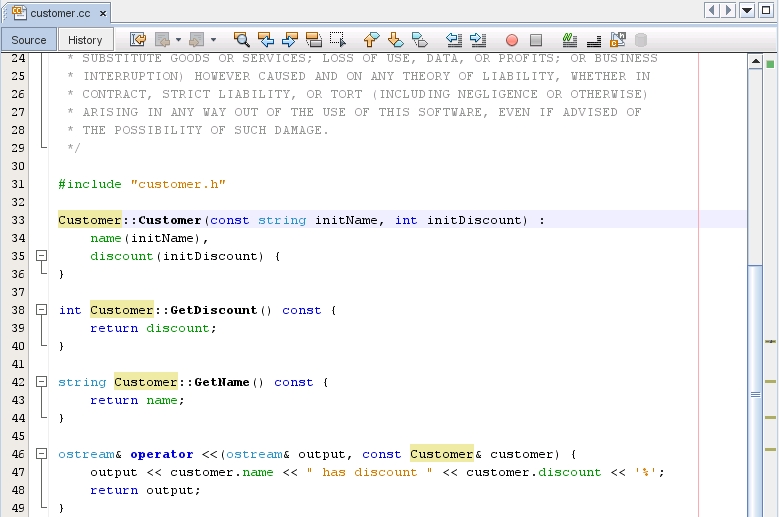The height and width of the screenshot is (517, 779).
Task: Click the Forward navigation icon
Action: pyautogui.click(x=197, y=40)
